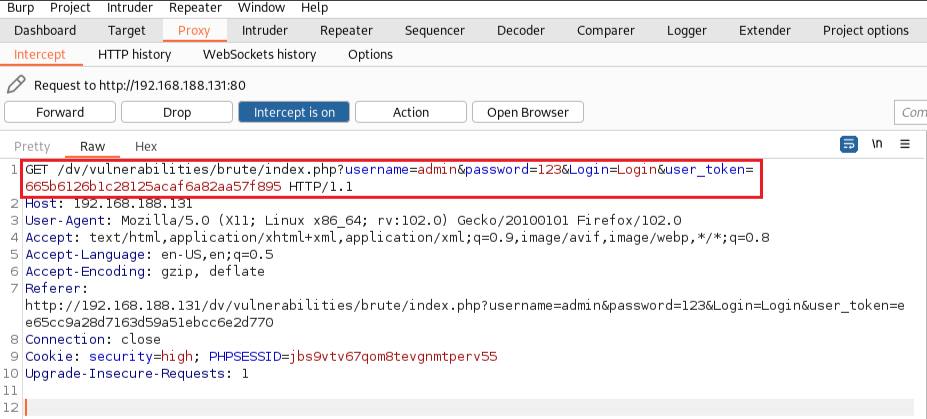
Task: Open the Logger tab
Action: [x=687, y=31]
